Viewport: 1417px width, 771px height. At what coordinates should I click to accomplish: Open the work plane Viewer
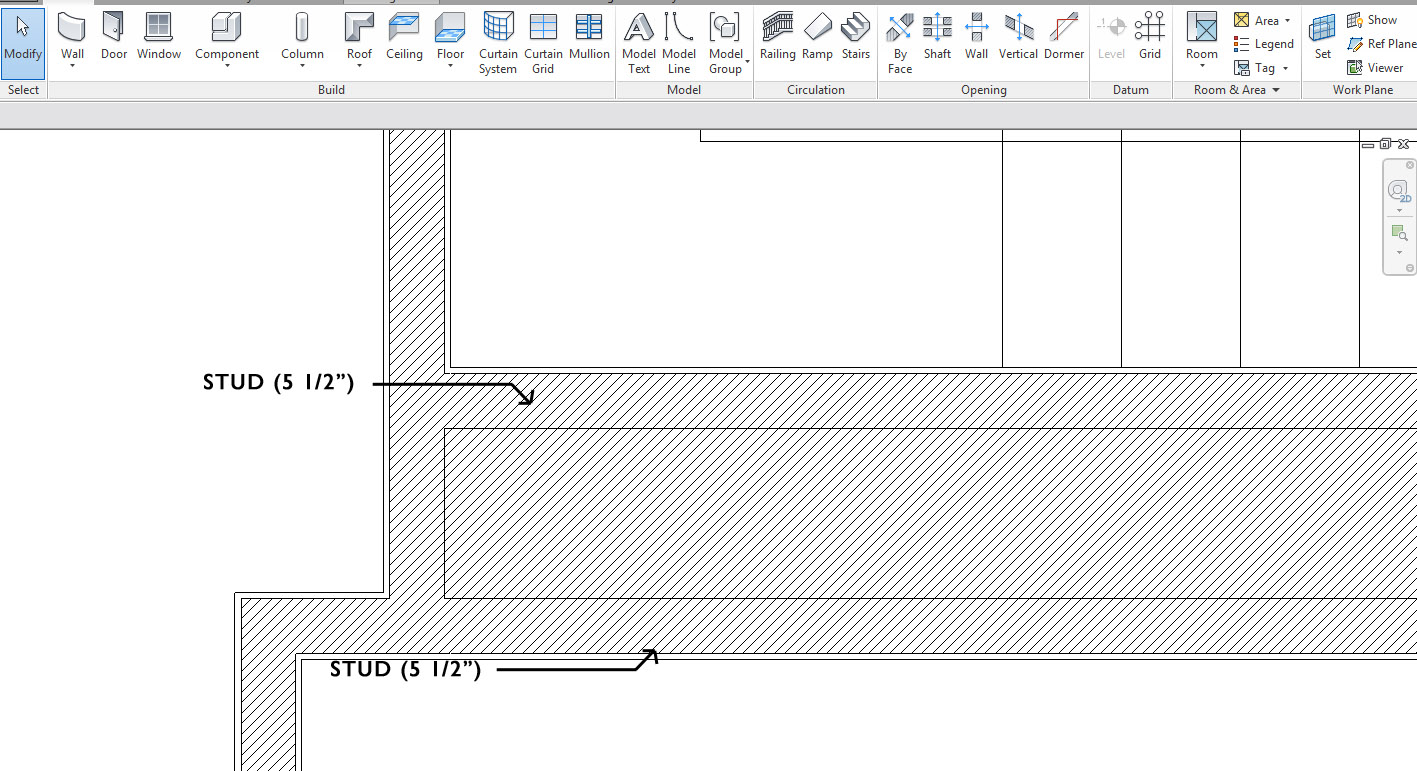coord(1375,68)
